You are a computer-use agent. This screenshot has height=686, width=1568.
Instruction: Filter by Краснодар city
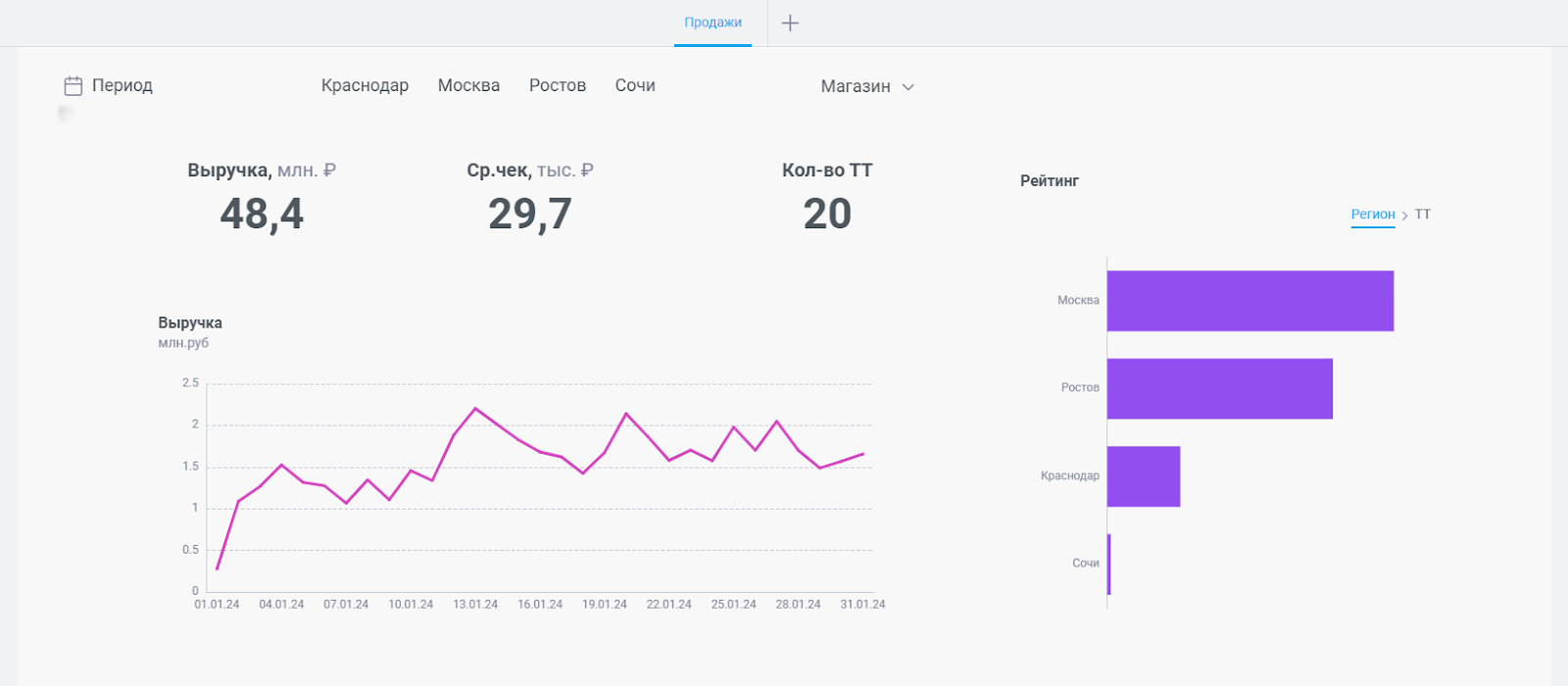(x=365, y=85)
